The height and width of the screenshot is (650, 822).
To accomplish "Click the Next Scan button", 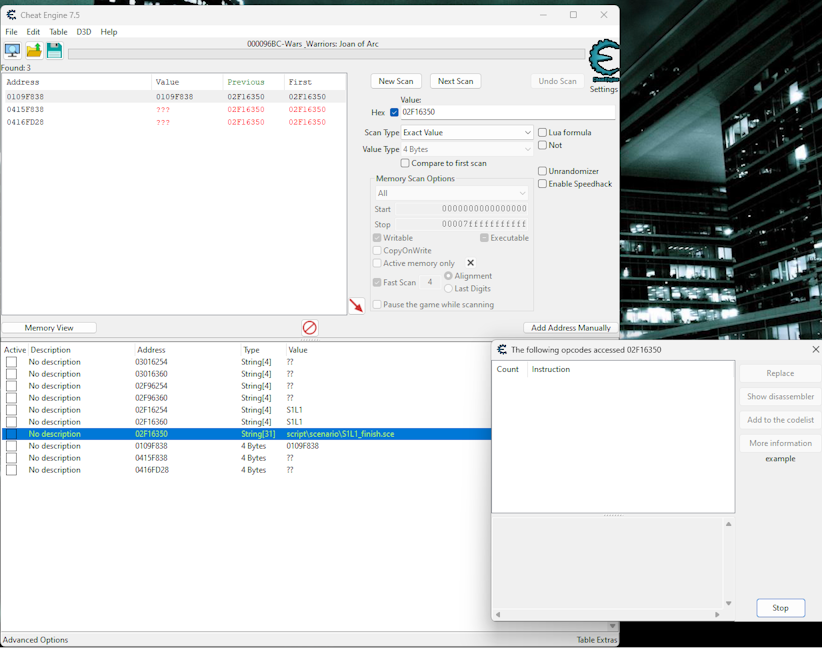I will [455, 81].
